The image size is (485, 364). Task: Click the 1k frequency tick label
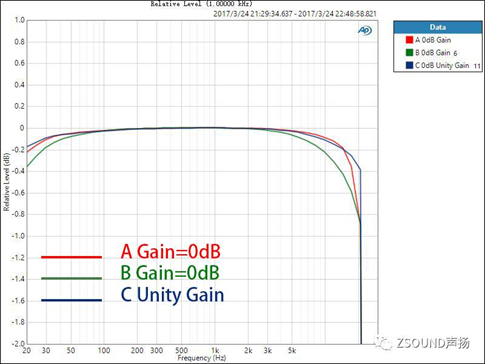coord(215,351)
